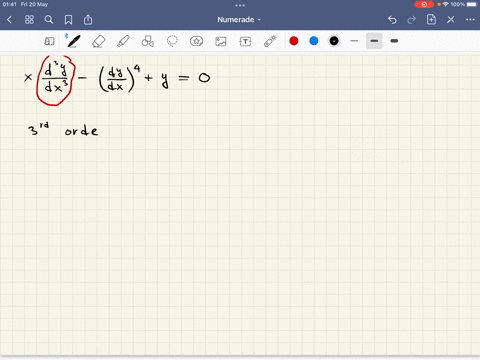Open the Elements sticker tool
480x360 pixels.
point(196,41)
